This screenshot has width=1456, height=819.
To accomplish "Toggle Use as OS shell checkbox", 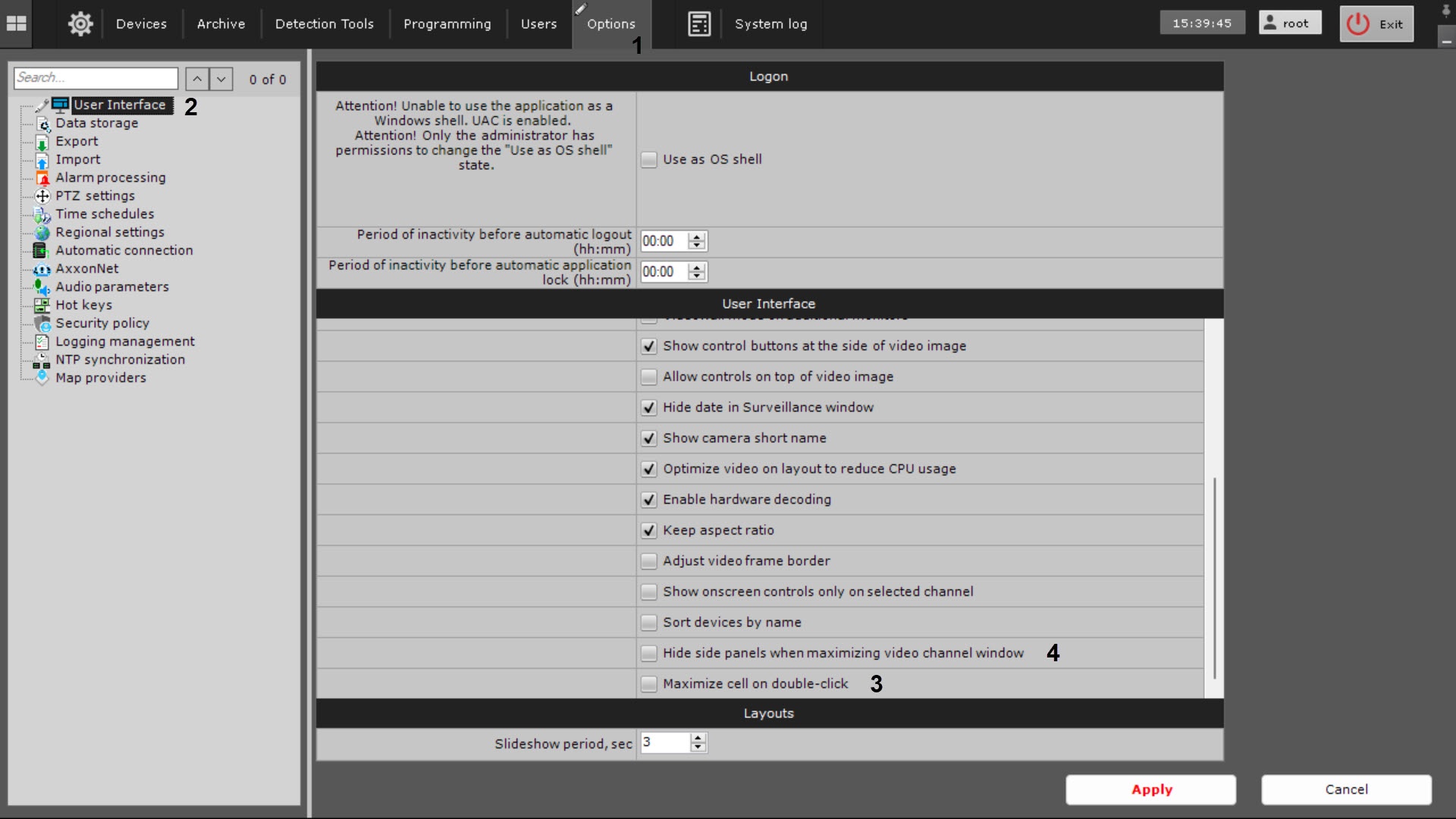I will click(648, 160).
